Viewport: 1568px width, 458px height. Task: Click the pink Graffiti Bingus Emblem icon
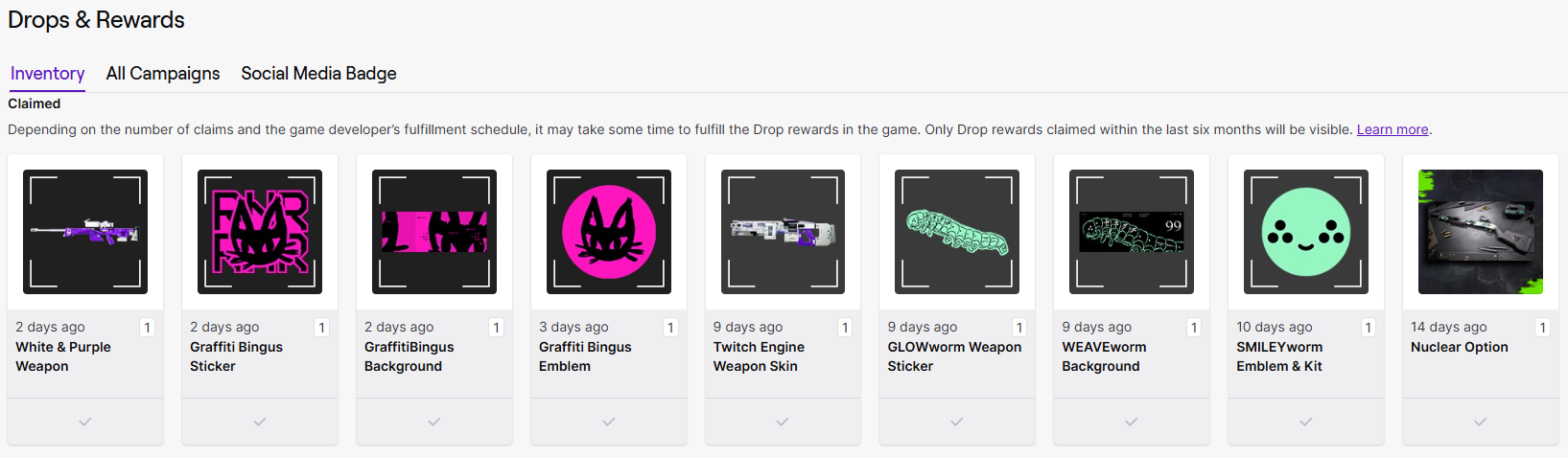point(609,232)
